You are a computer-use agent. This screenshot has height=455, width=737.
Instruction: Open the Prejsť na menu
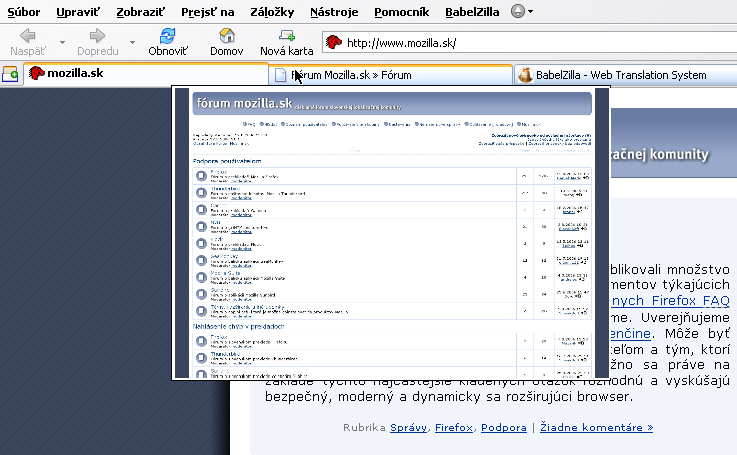[208, 12]
